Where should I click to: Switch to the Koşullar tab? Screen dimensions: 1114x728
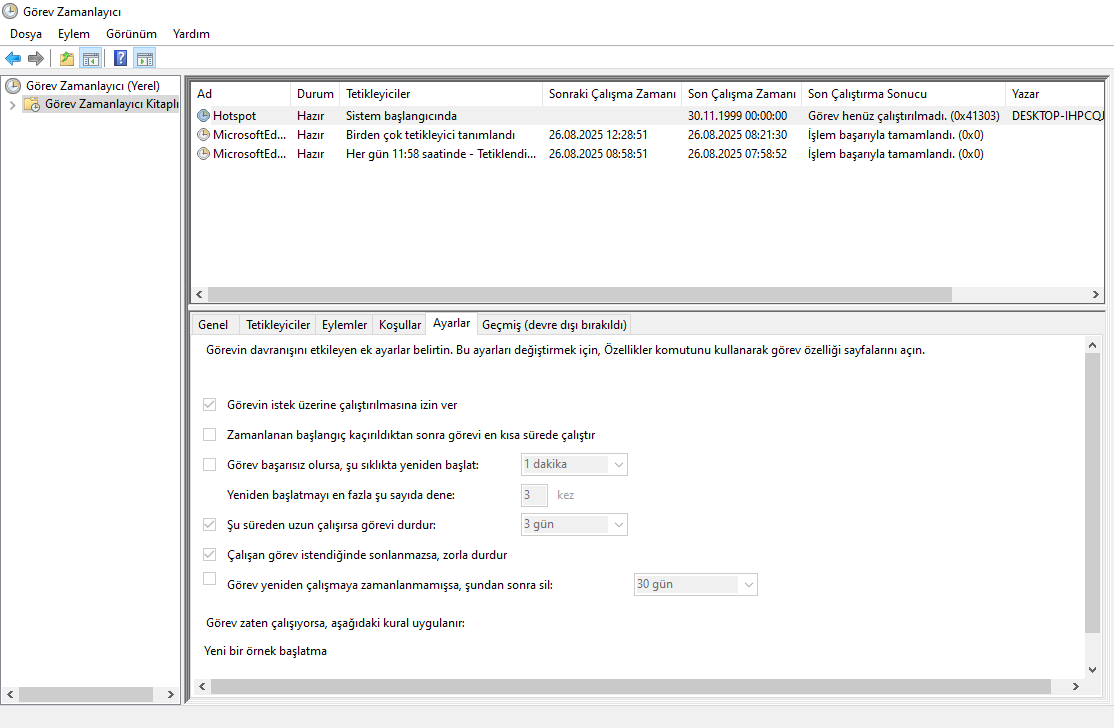pos(400,325)
